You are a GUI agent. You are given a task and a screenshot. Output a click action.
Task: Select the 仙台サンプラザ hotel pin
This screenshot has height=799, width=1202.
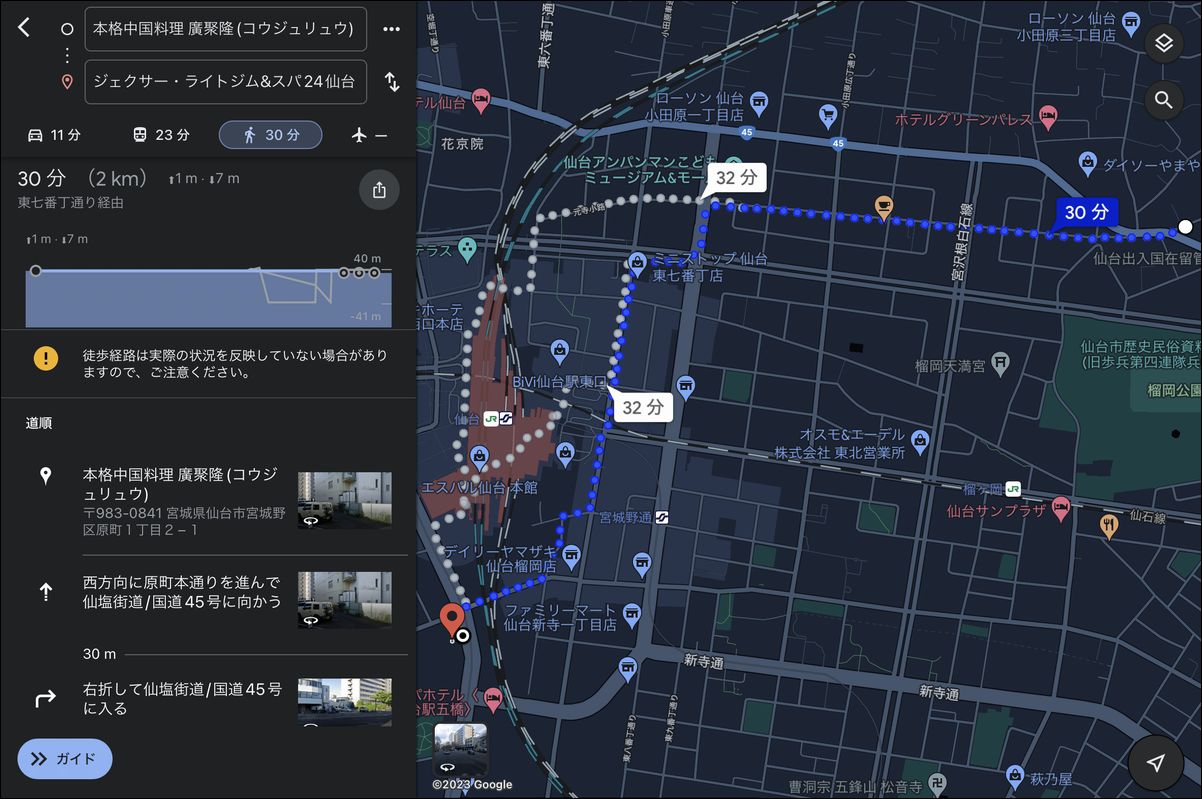click(x=1061, y=506)
